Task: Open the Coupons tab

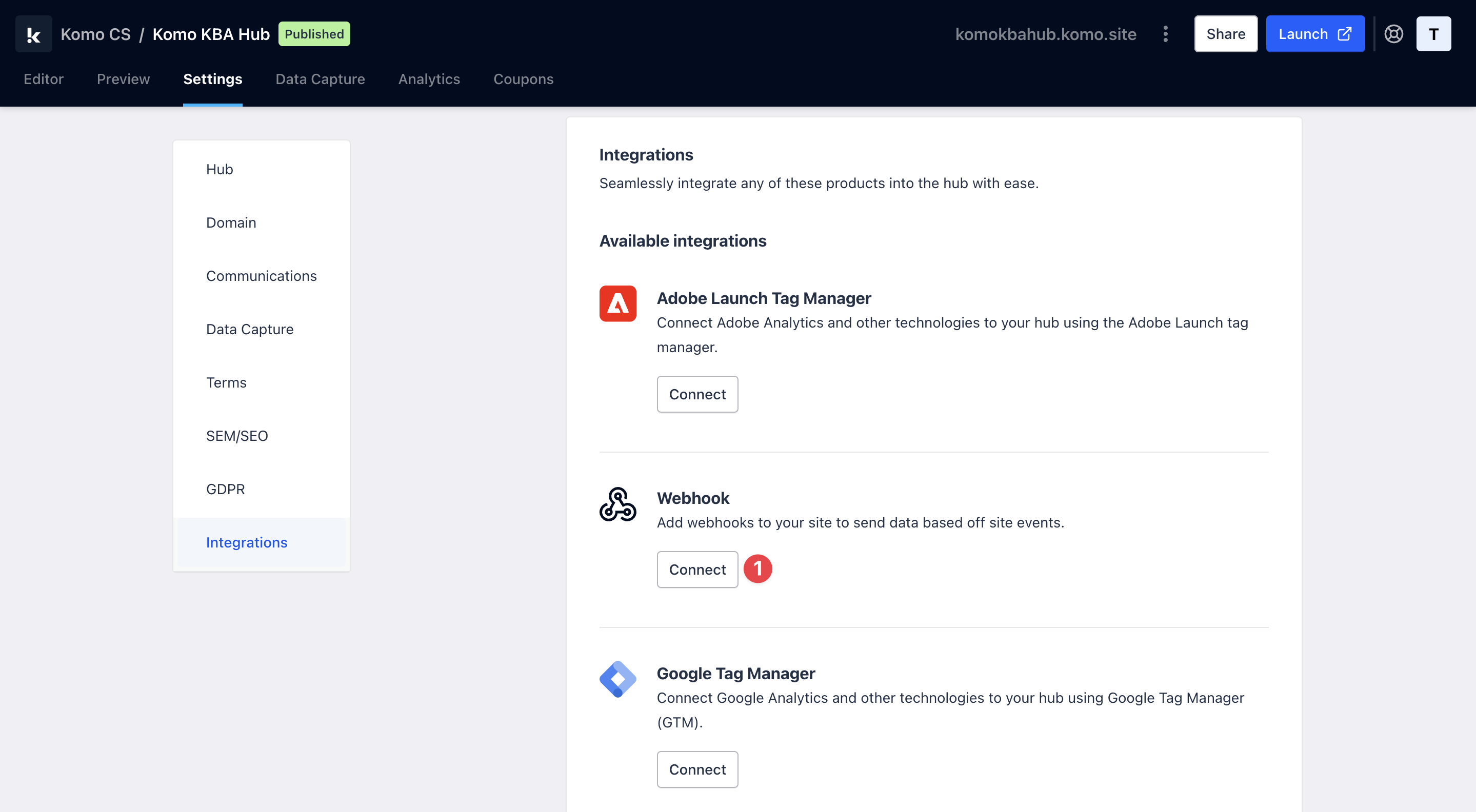Action: coord(523,79)
